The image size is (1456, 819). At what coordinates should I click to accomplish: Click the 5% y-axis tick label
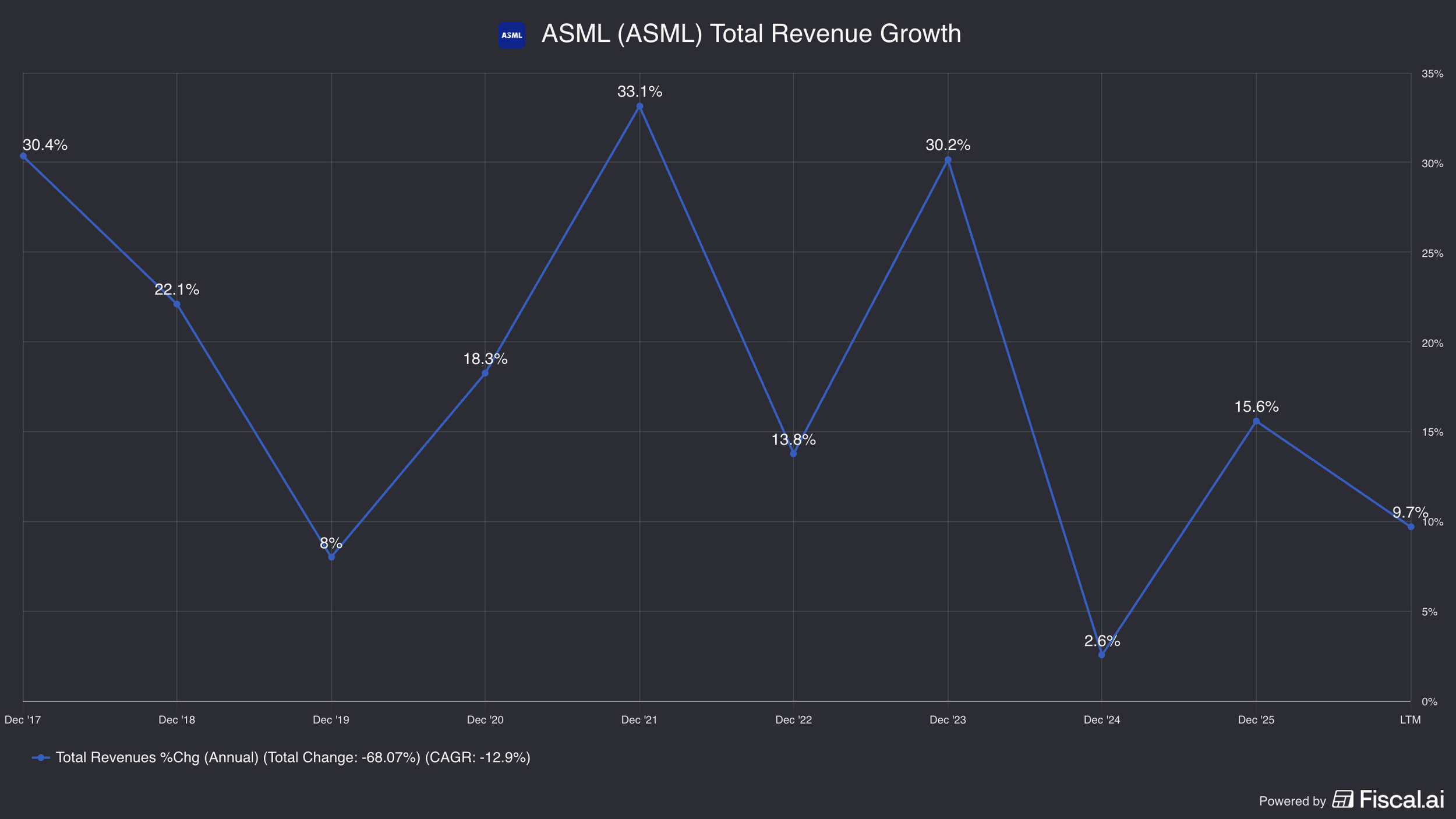tap(1430, 612)
